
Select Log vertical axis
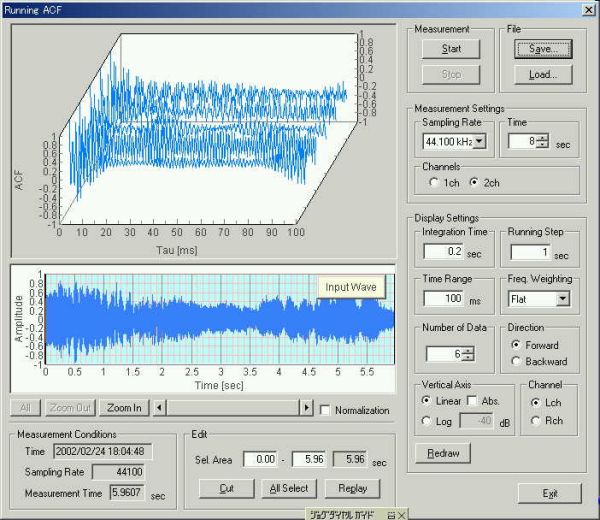tap(424, 422)
